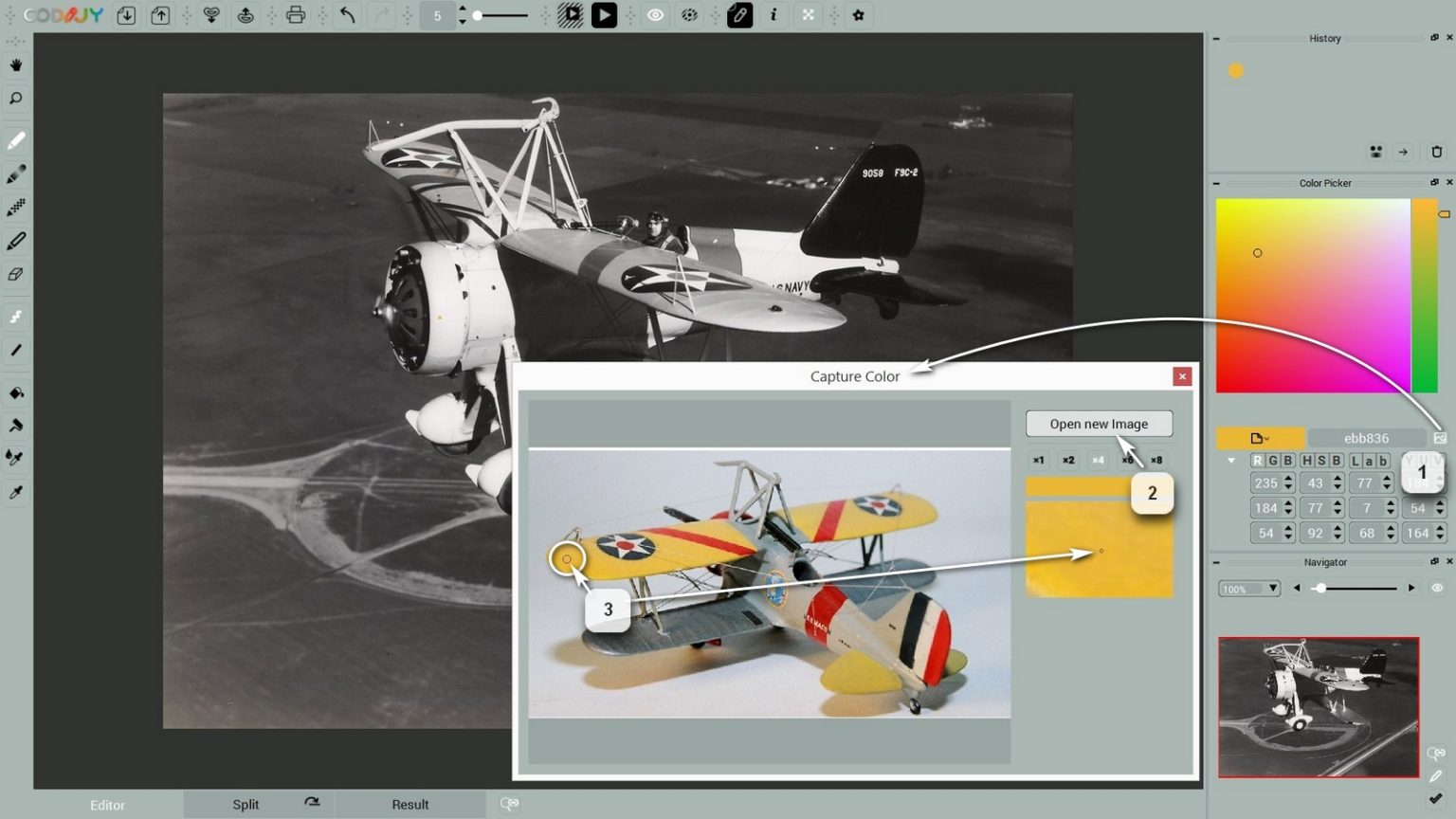The width and height of the screenshot is (1456, 819).
Task: Toggle the preview eye icon in toolbar
Action: click(x=655, y=15)
